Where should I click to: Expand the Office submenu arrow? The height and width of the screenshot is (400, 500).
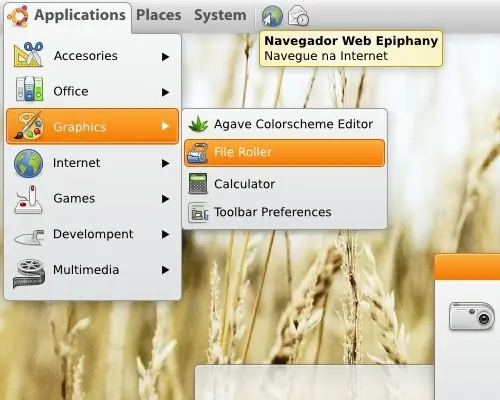tap(165, 92)
